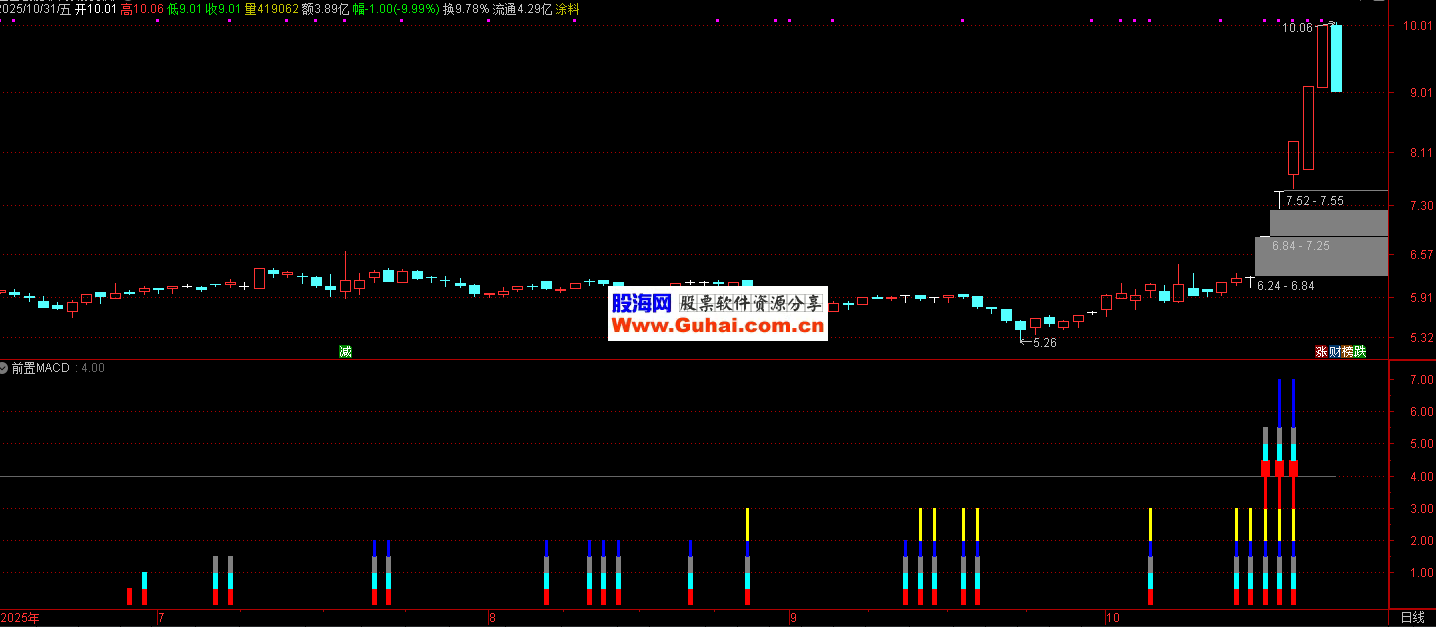Click month 9 marker on time axis
1436x627 pixels.
(x=796, y=618)
